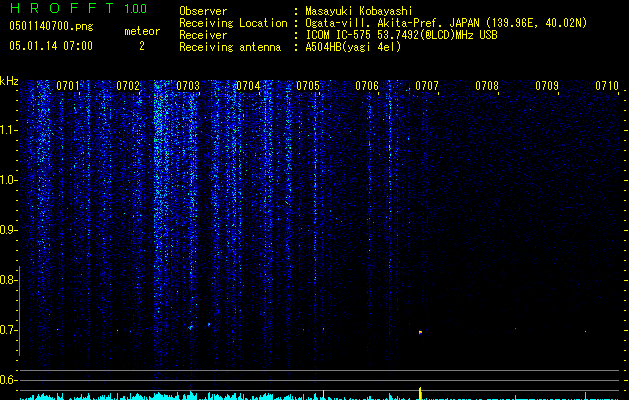Click the 1.0 kHz axis tick label
Screen dimensions: 629x400
coord(9,180)
